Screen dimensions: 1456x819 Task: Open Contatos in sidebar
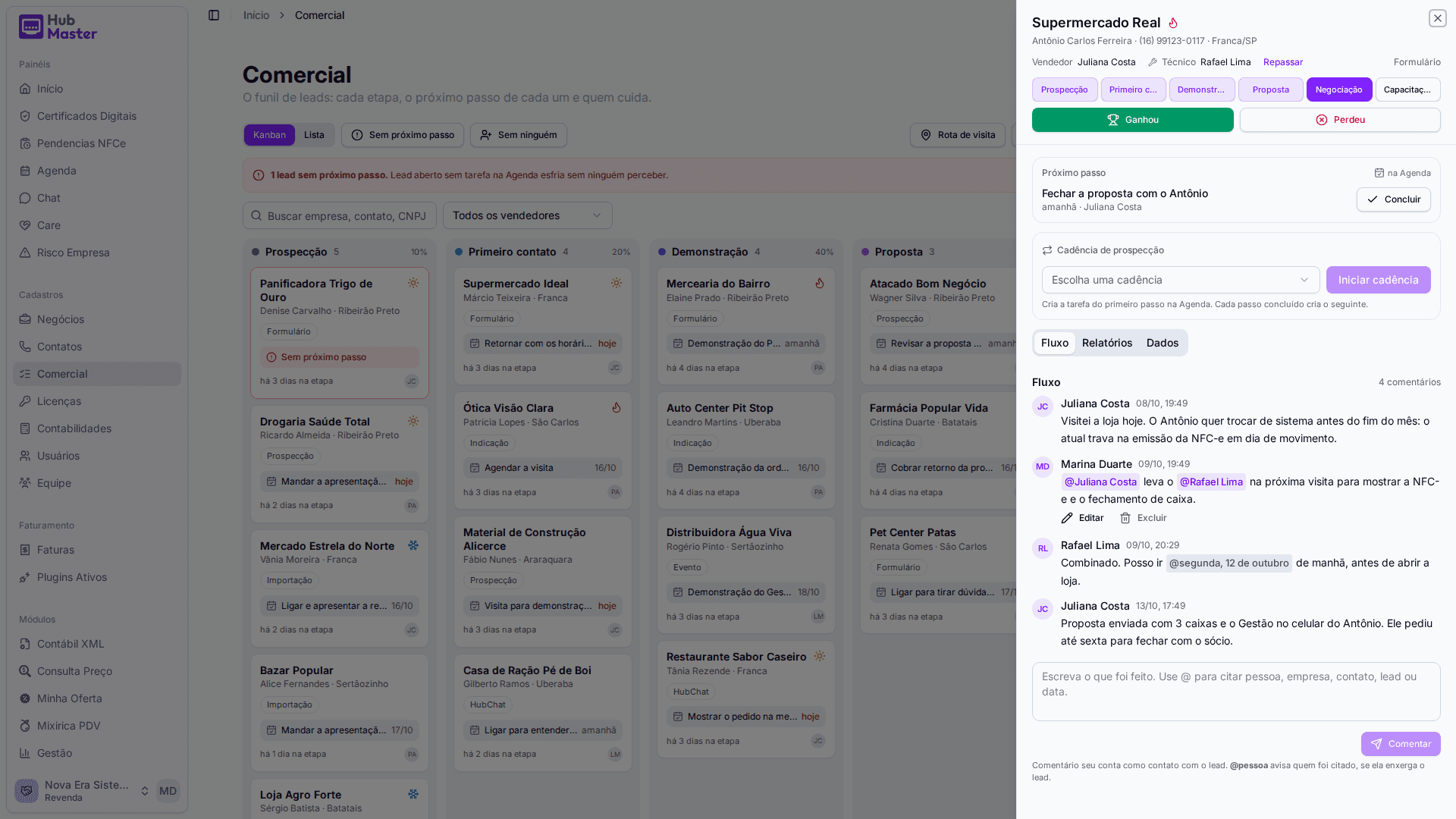pyautogui.click(x=97, y=347)
